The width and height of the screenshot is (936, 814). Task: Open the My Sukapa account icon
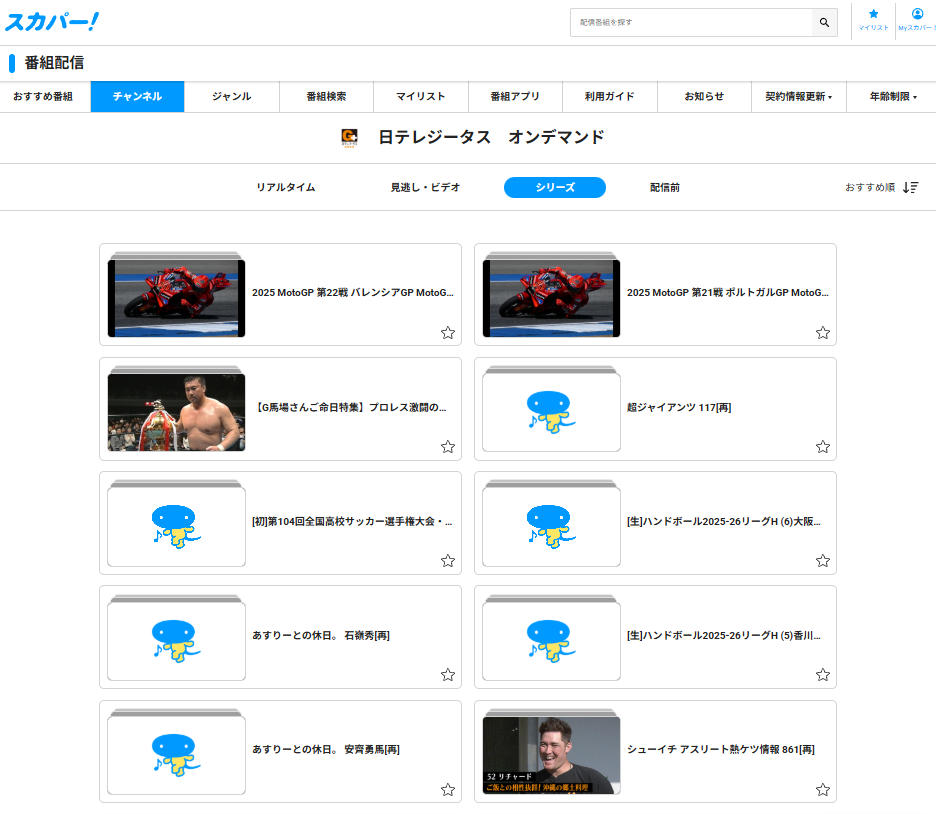pos(917,15)
